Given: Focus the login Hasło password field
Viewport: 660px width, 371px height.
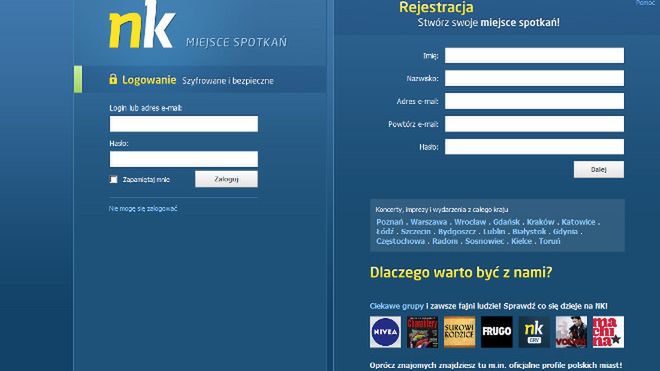Looking at the screenshot, I should (x=184, y=159).
